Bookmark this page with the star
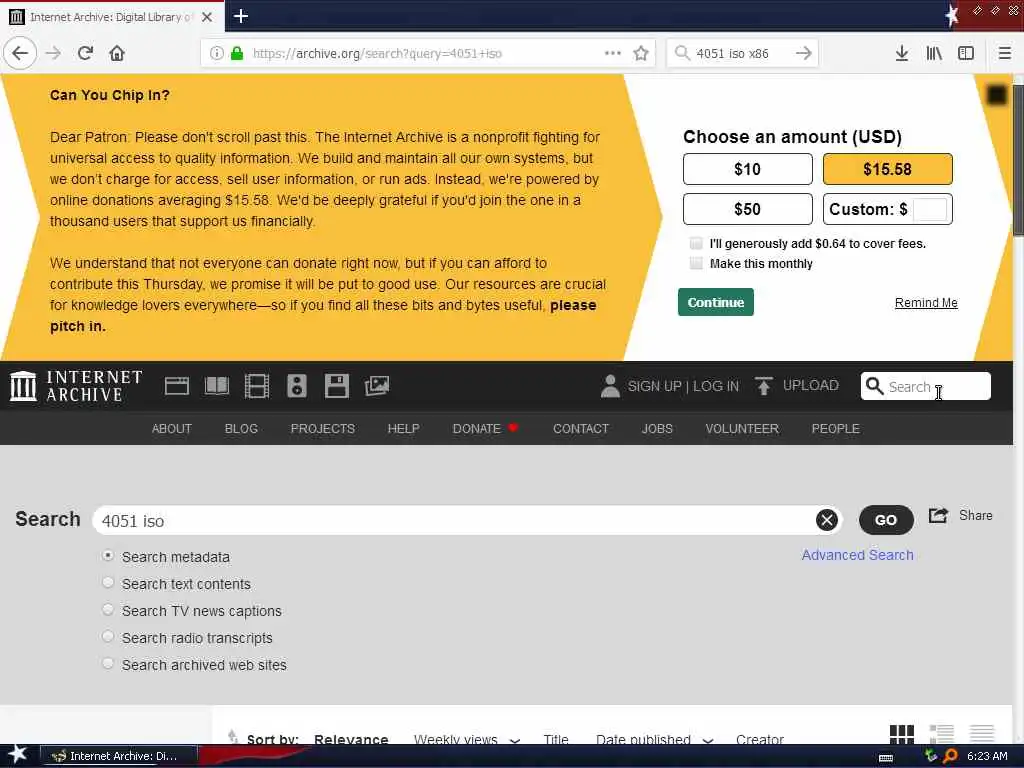Image resolution: width=1024 pixels, height=768 pixels. (x=641, y=53)
